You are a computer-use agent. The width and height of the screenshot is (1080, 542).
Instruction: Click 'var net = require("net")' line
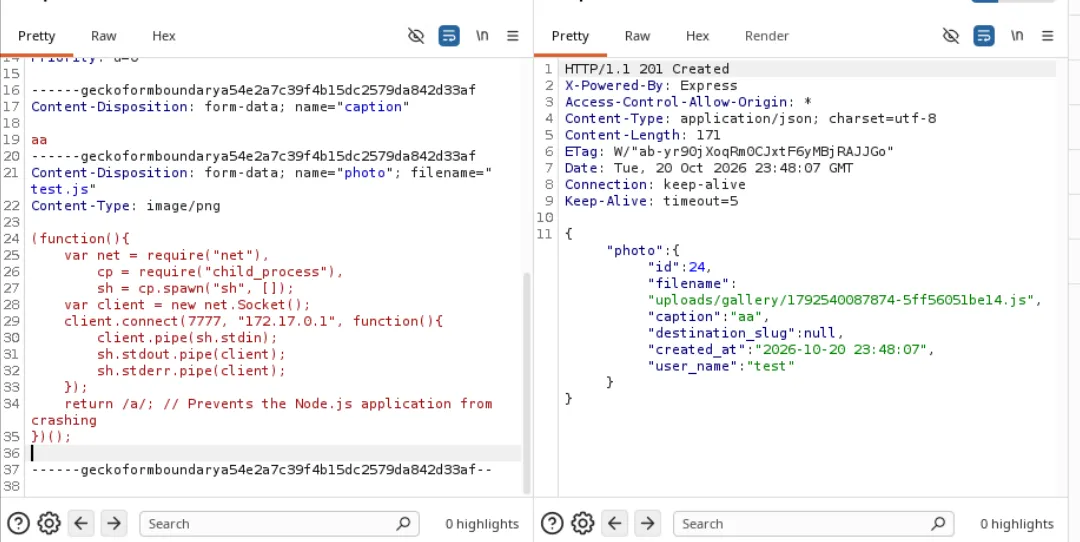click(167, 255)
